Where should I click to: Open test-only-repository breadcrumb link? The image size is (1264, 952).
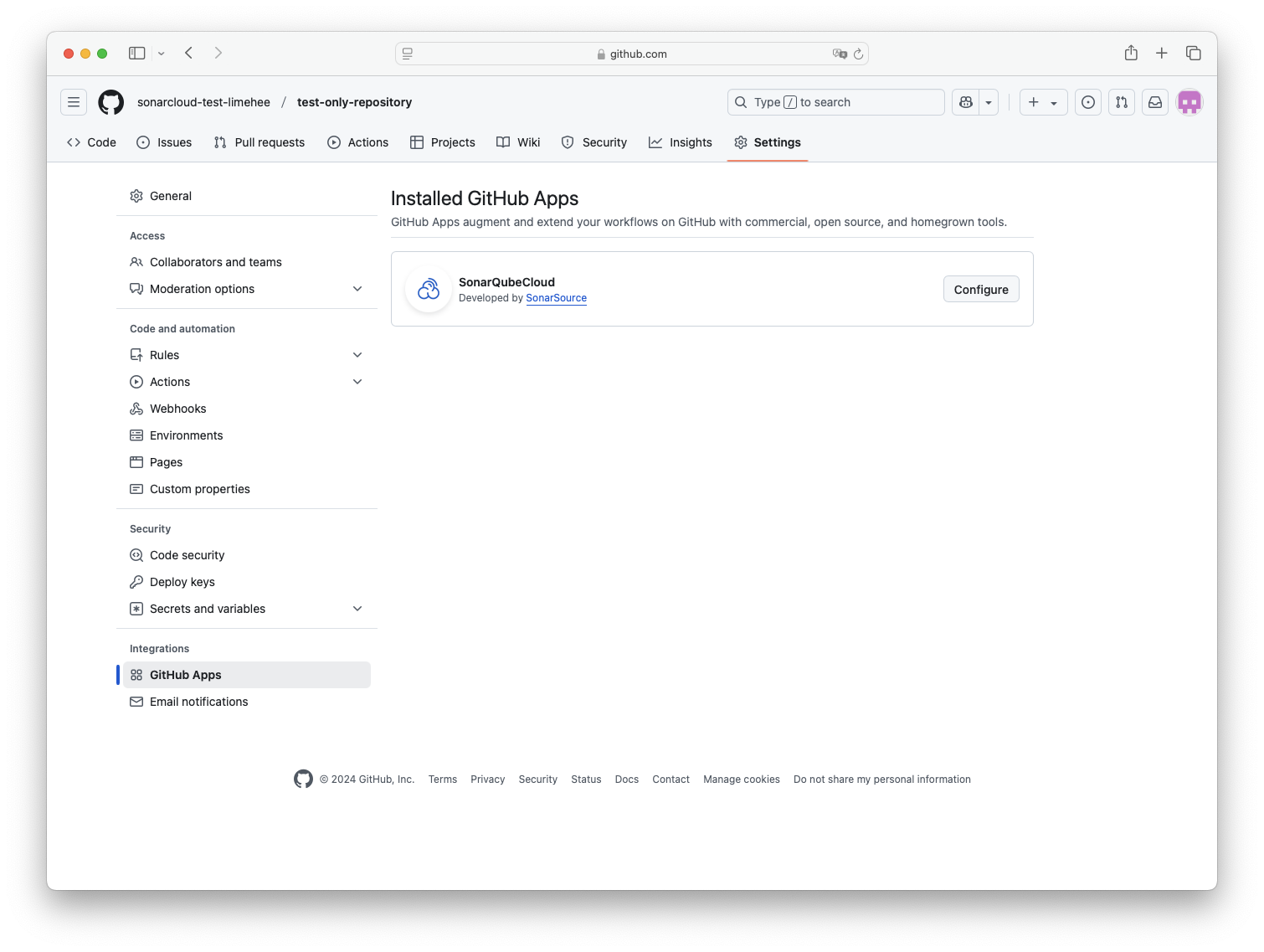354,102
